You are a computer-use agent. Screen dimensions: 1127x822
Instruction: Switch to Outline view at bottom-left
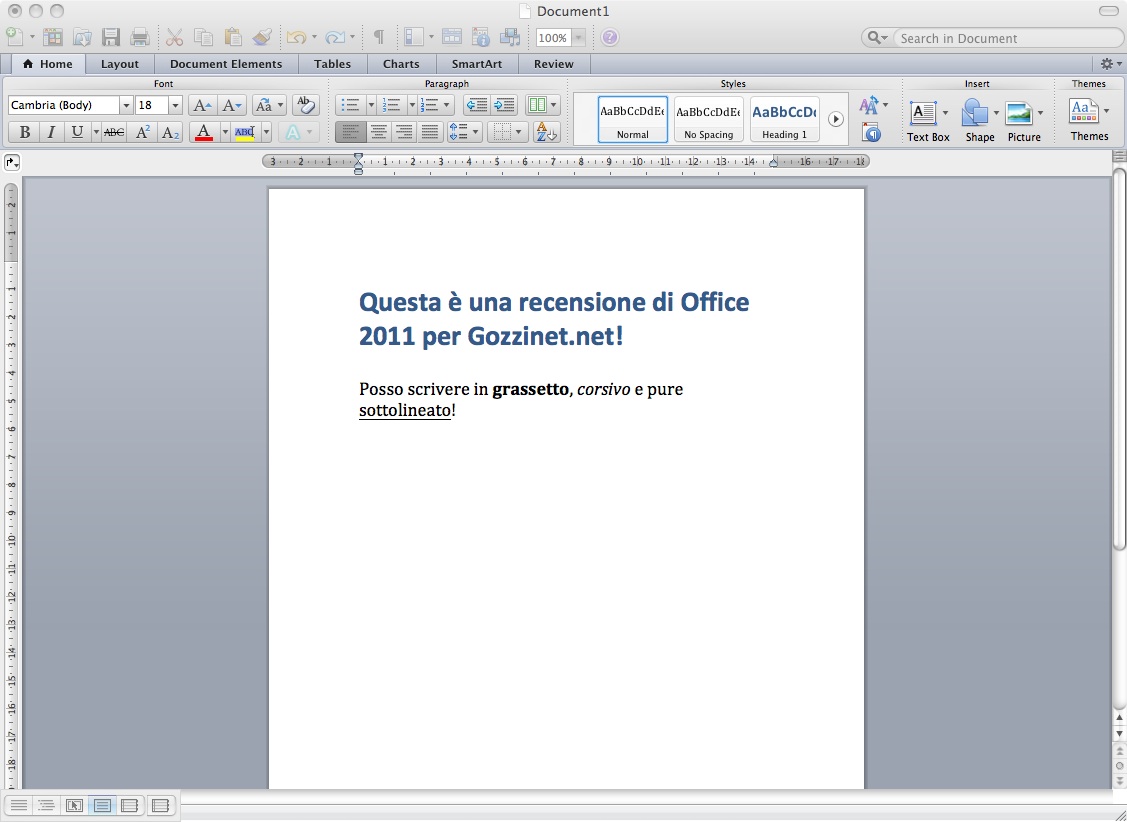(x=46, y=805)
